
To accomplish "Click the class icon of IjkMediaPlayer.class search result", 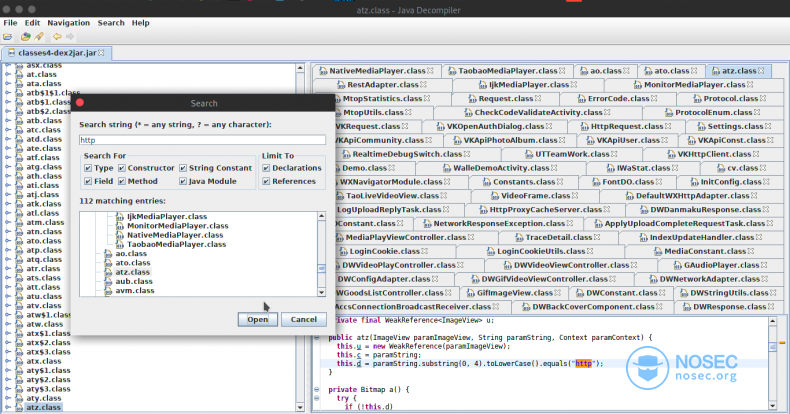I will [120, 217].
